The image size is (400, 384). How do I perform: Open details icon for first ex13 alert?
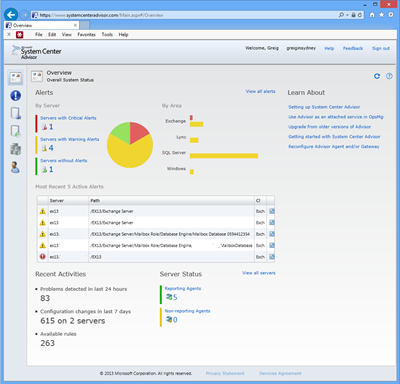[x=272, y=211]
